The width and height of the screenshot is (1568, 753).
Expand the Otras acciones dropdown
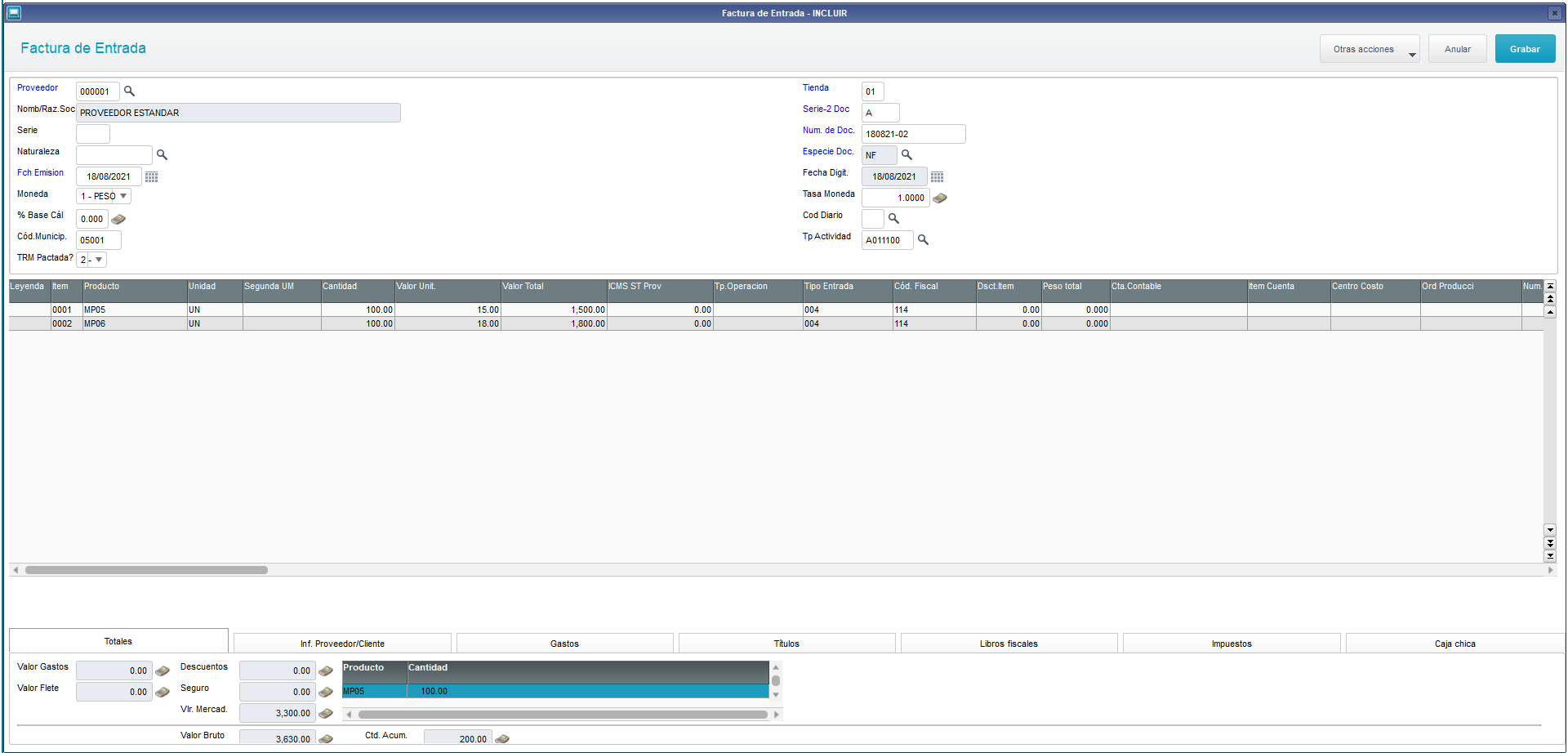1370,49
